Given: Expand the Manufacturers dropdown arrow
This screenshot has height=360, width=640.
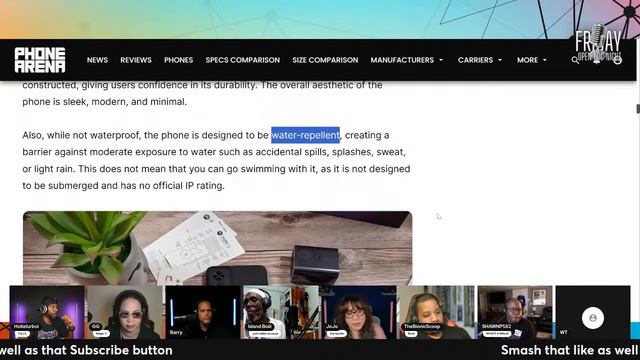Looking at the screenshot, I should tap(441, 60).
